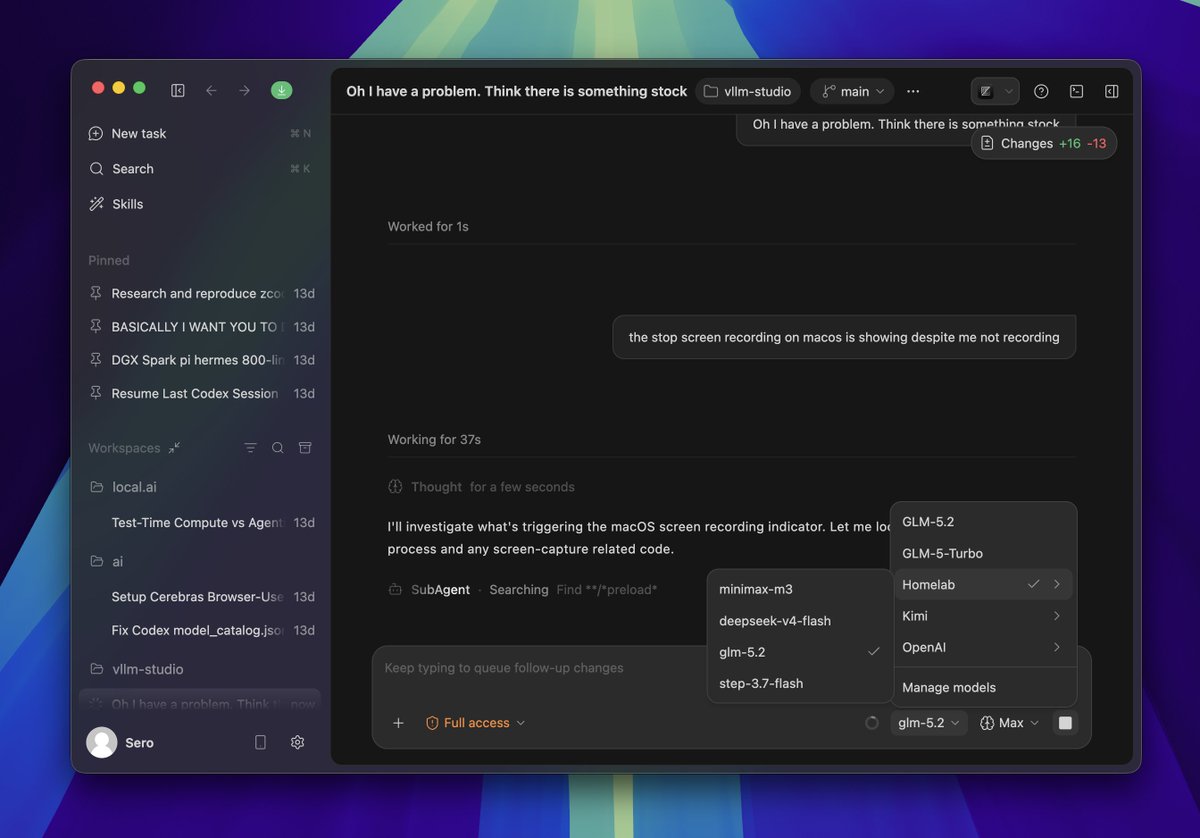The width and height of the screenshot is (1200, 838).
Task: Click the stop generation square button
Action: coord(1066,723)
